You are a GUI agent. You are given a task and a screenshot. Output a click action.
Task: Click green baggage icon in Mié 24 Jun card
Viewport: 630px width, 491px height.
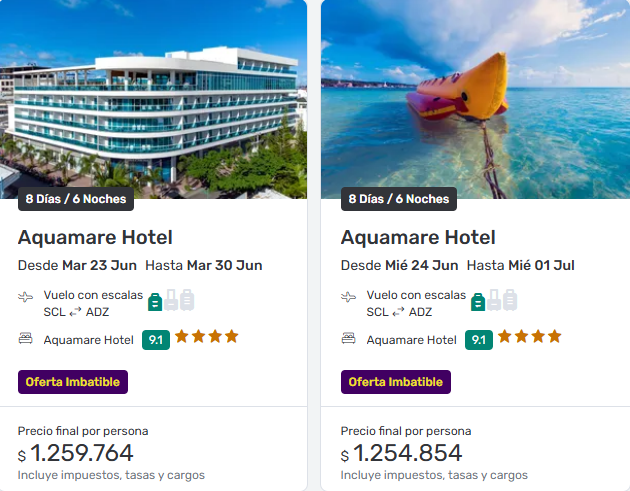(x=478, y=300)
